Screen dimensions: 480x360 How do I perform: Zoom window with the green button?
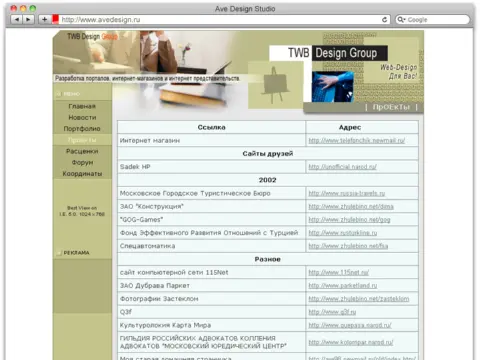pyautogui.click(x=32, y=8)
